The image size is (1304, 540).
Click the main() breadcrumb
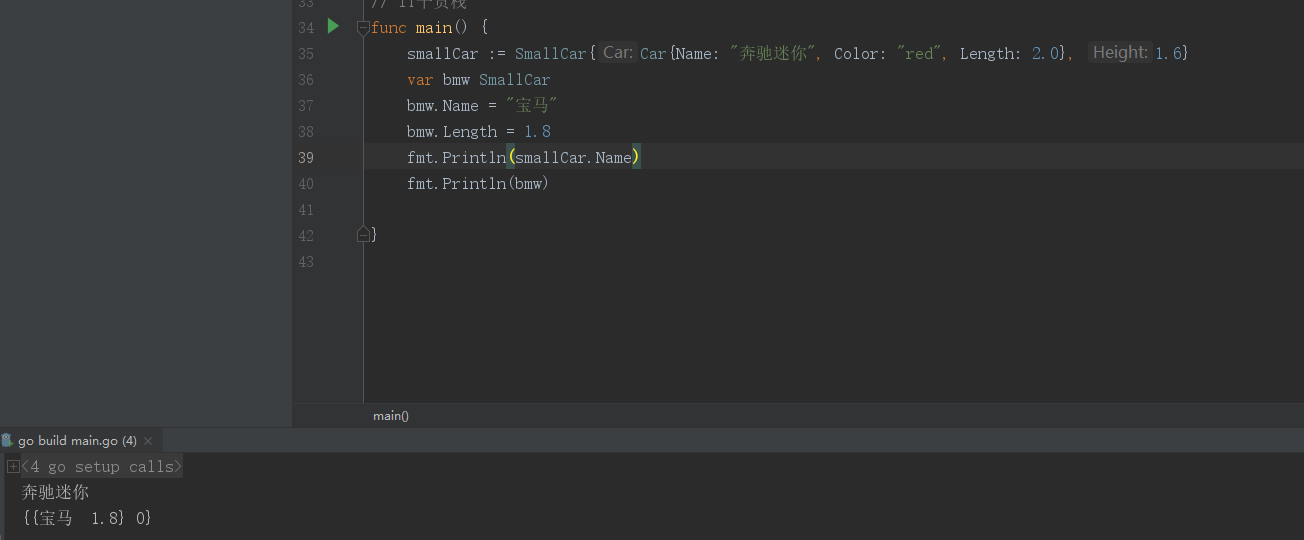click(391, 416)
